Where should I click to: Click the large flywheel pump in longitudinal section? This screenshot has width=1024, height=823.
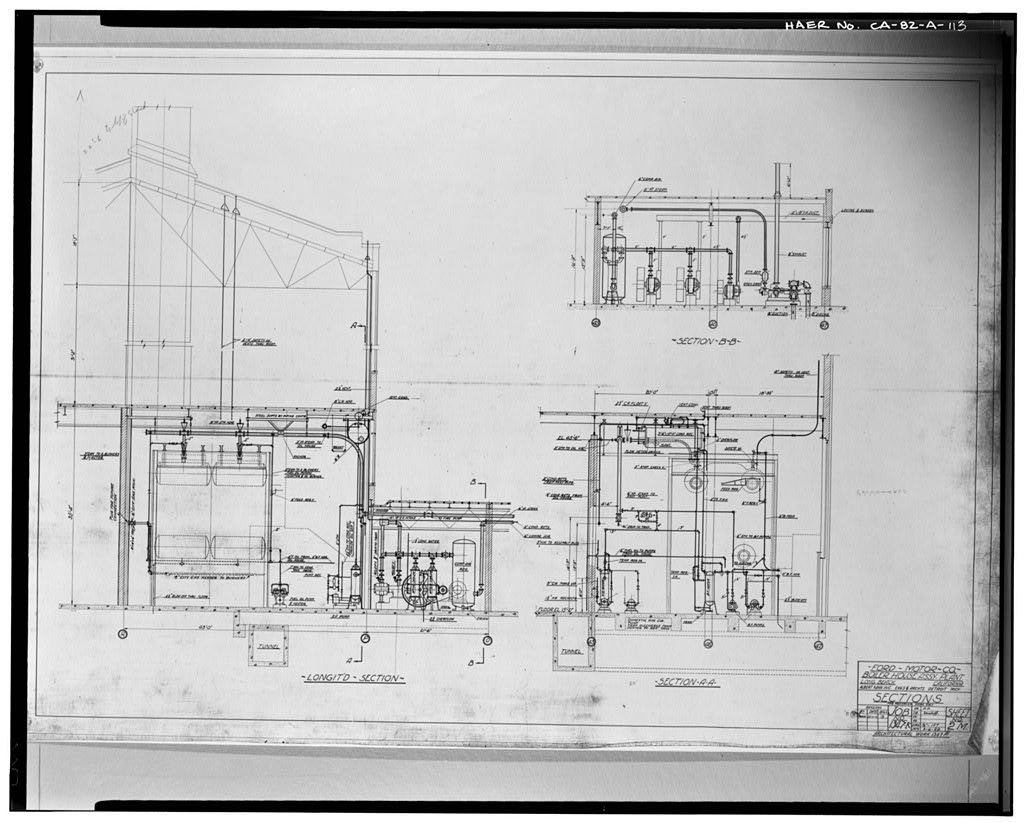click(420, 588)
